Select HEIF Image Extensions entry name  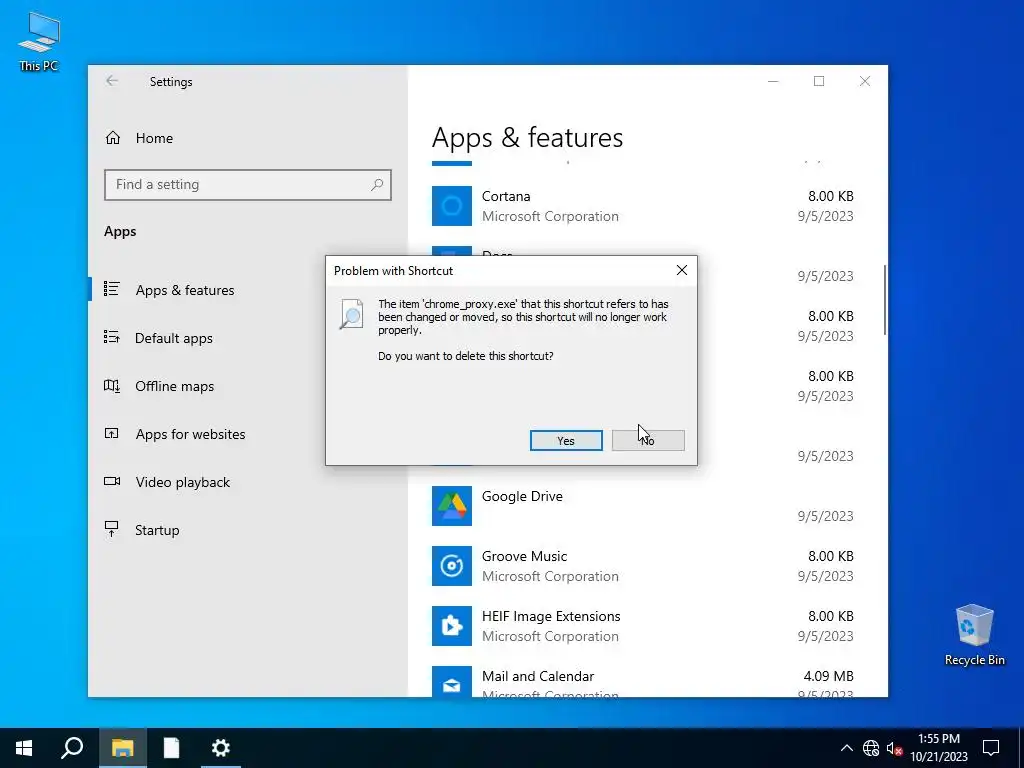pos(551,616)
